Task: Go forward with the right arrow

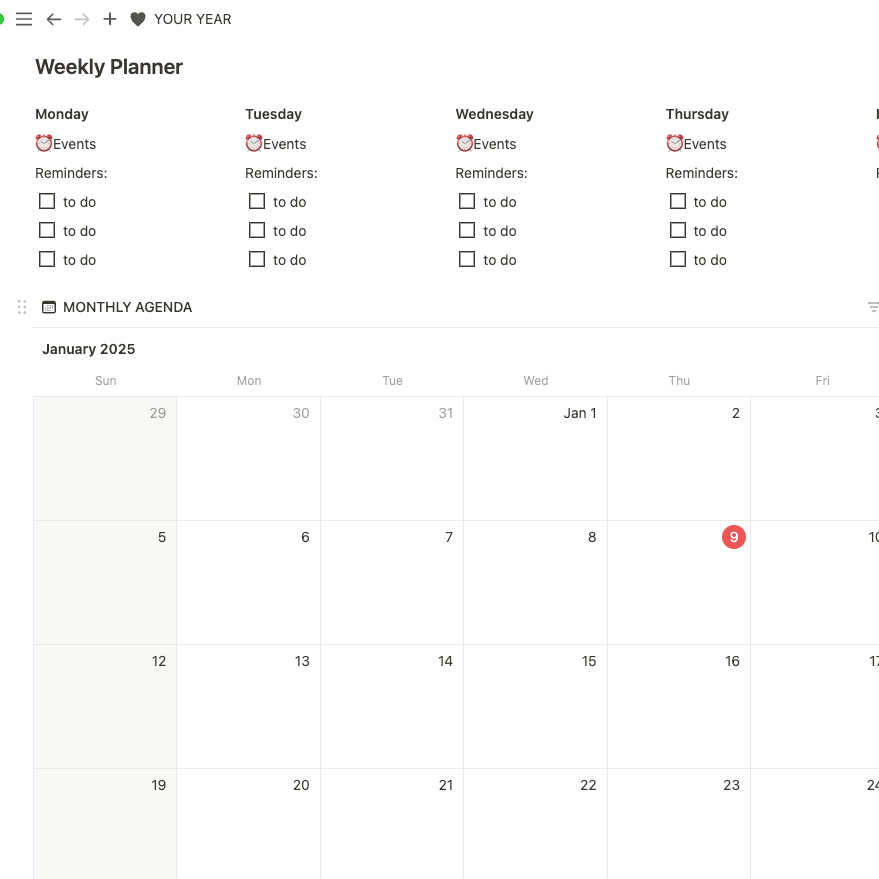Action: click(82, 19)
